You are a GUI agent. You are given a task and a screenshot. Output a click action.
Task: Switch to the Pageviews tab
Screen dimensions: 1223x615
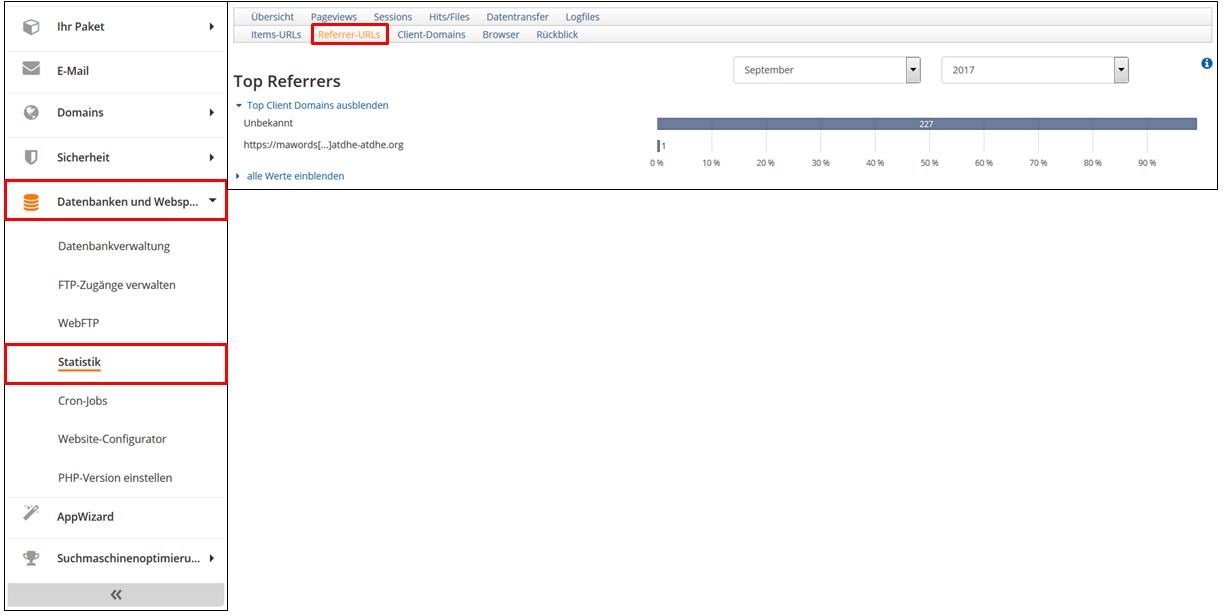click(333, 17)
